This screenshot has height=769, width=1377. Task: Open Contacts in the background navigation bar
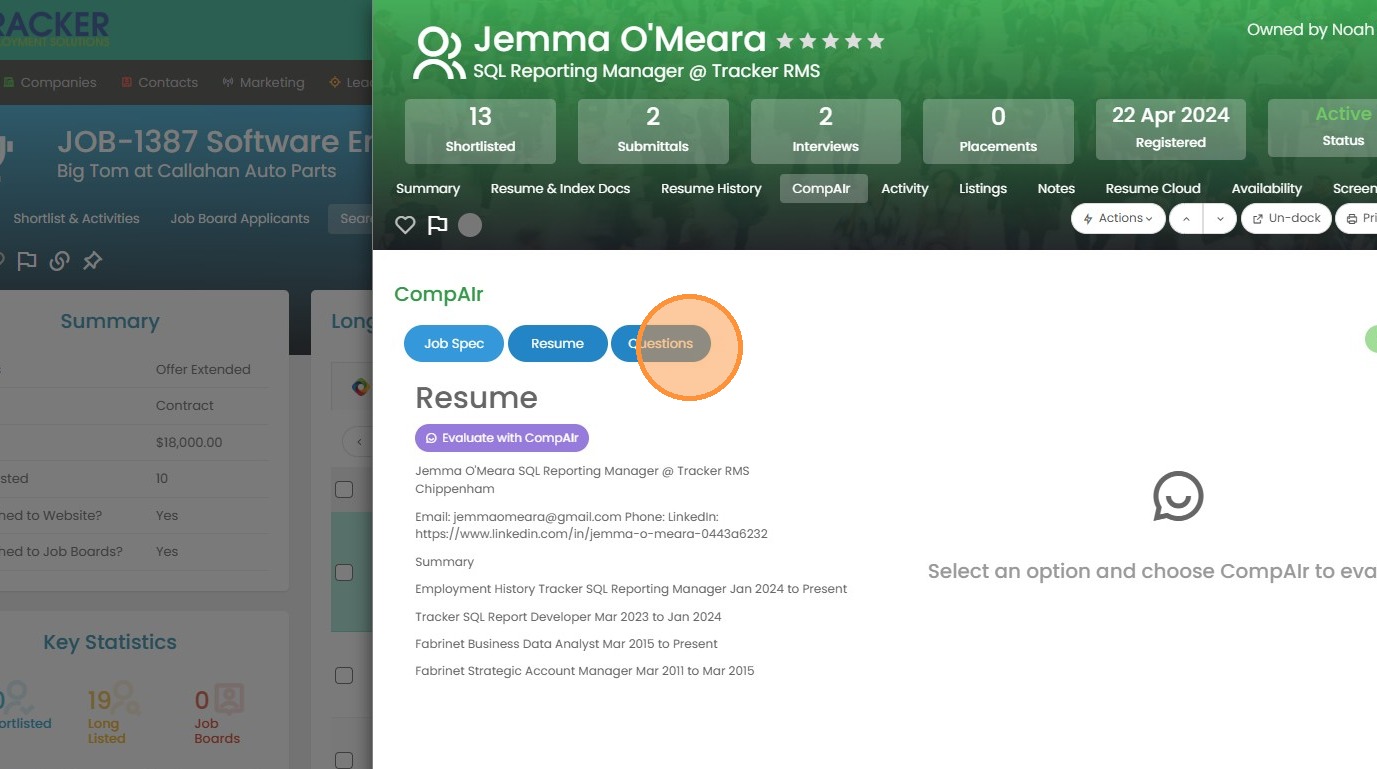[160, 82]
